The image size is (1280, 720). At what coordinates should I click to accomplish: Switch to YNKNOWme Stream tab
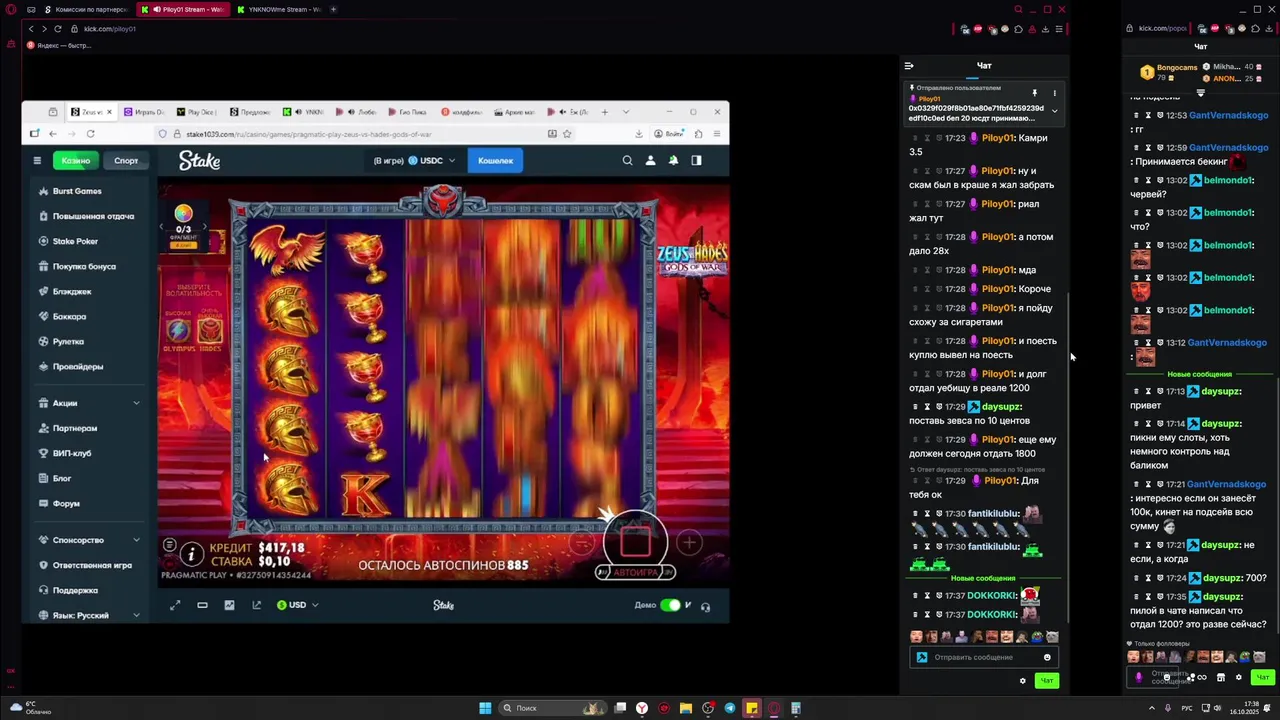pos(279,9)
